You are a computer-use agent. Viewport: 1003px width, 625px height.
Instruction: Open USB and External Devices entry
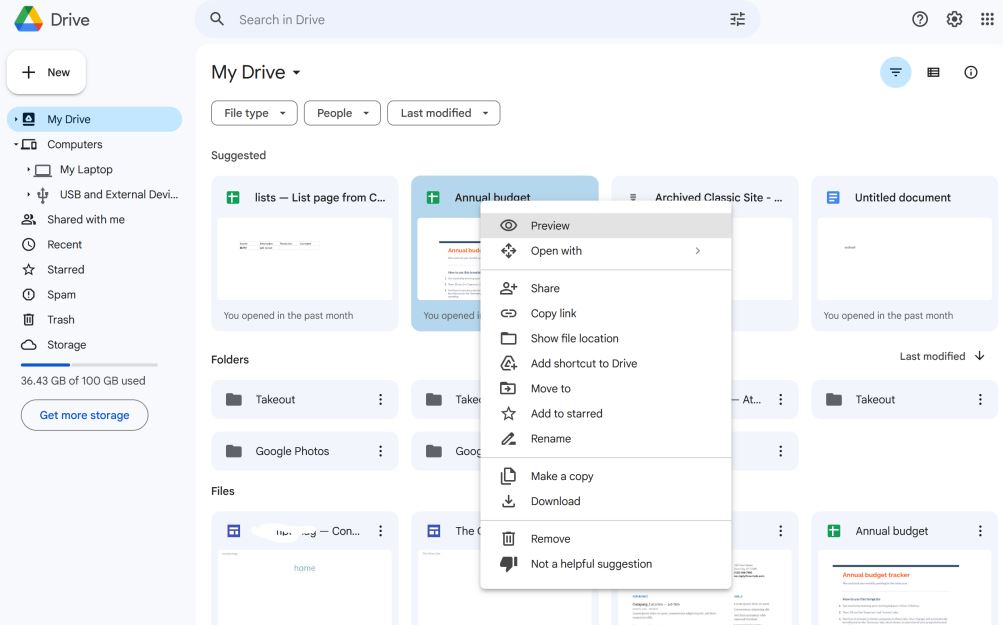119,194
